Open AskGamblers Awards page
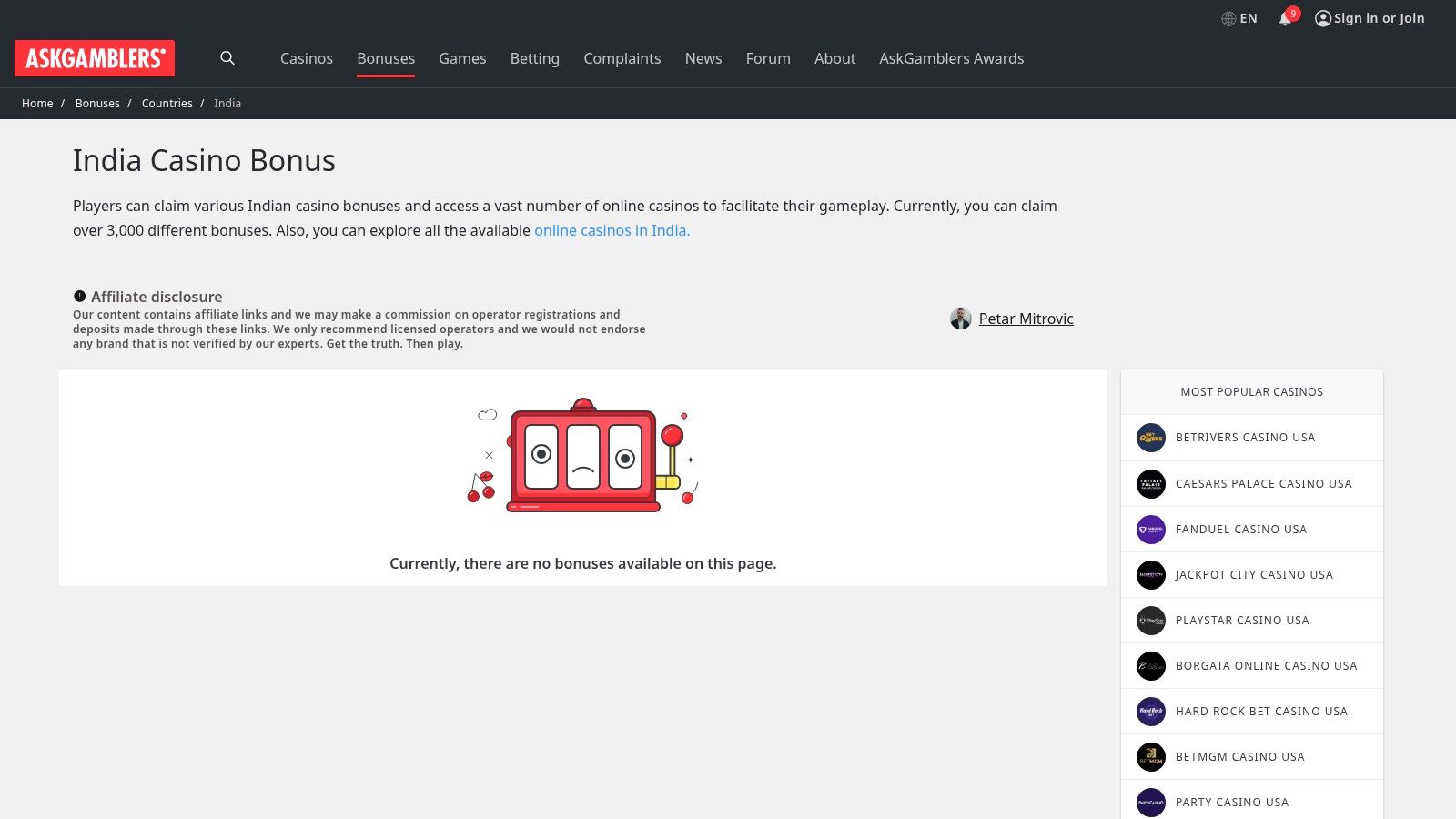Image resolution: width=1456 pixels, height=819 pixels. tap(952, 58)
